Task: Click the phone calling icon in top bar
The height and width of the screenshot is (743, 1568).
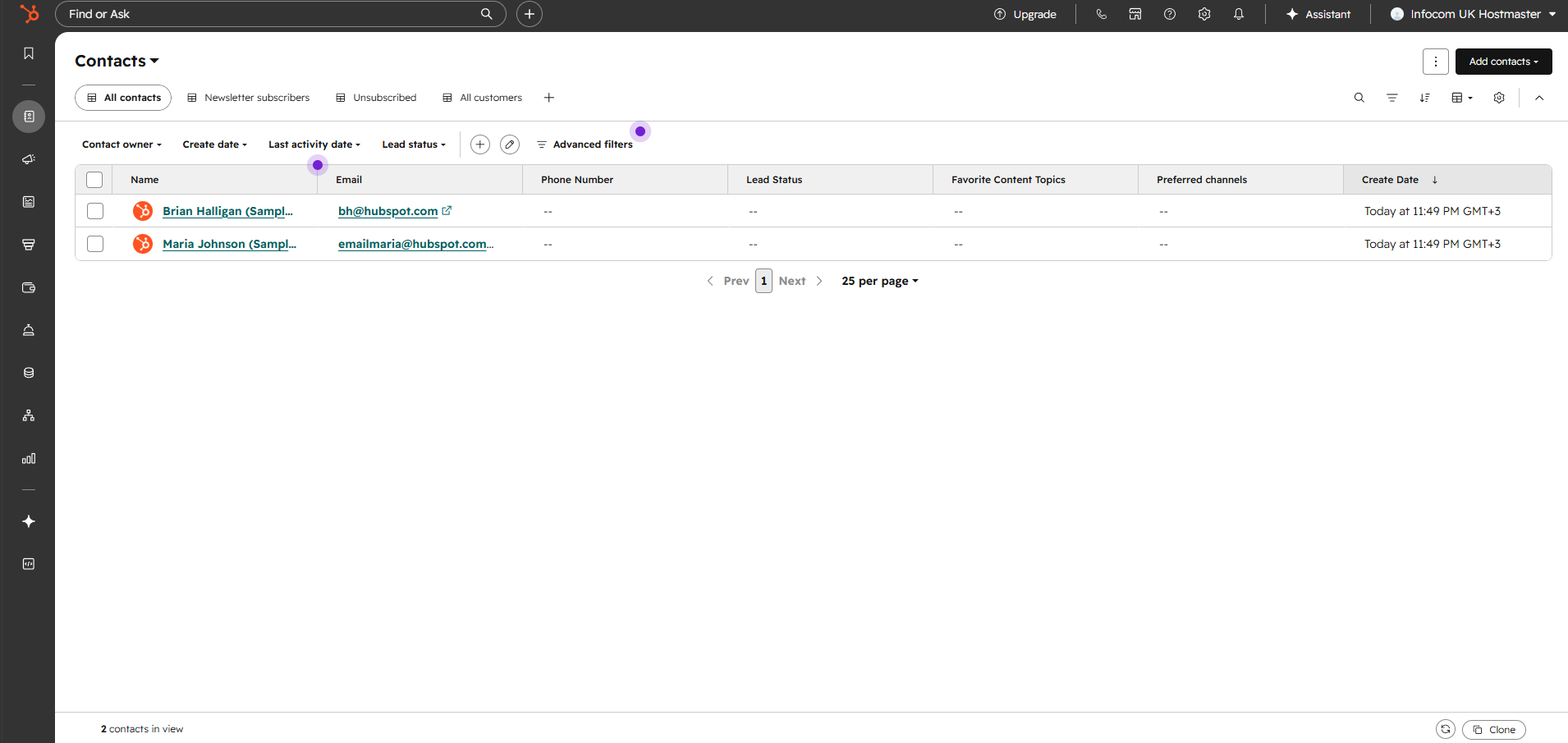Action: pos(1102,14)
